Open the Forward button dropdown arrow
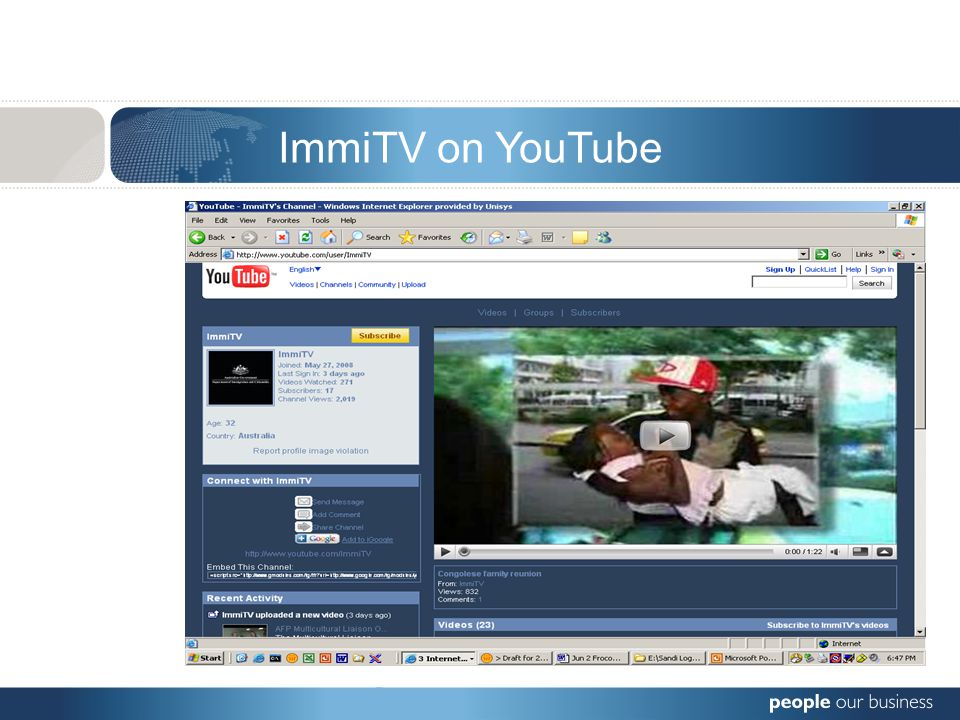The width and height of the screenshot is (960, 720). coord(265,238)
